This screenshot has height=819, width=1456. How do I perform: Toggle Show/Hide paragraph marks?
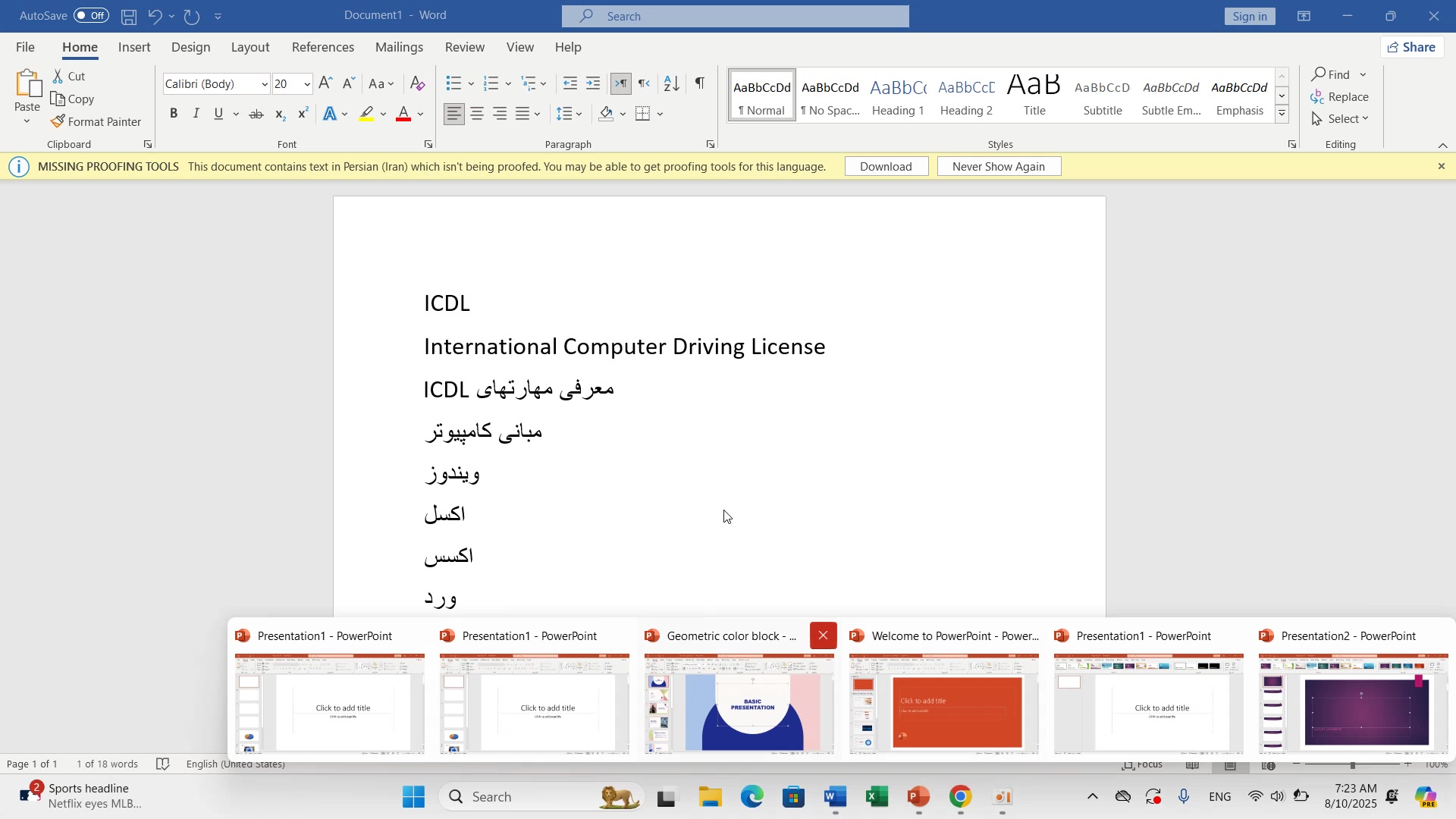[x=700, y=84]
